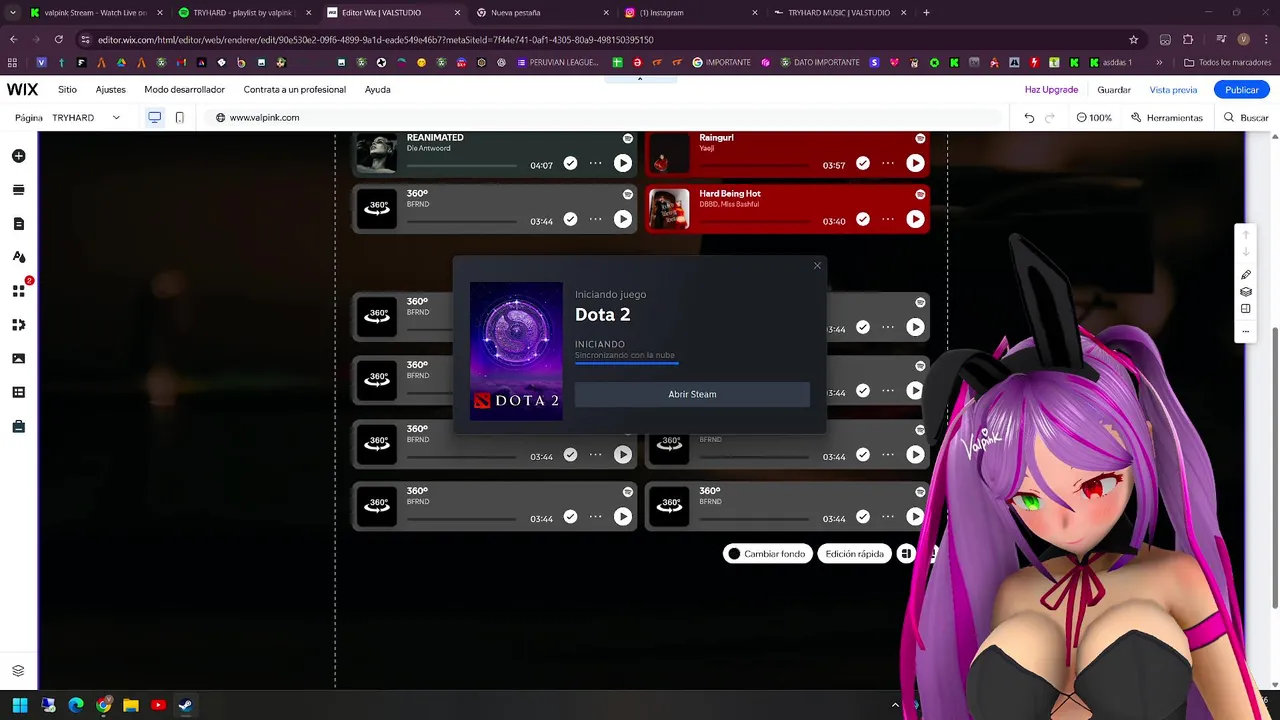Expand bookmarks bar overflow chevron
Viewport: 1280px width, 720px height.
(x=1159, y=62)
